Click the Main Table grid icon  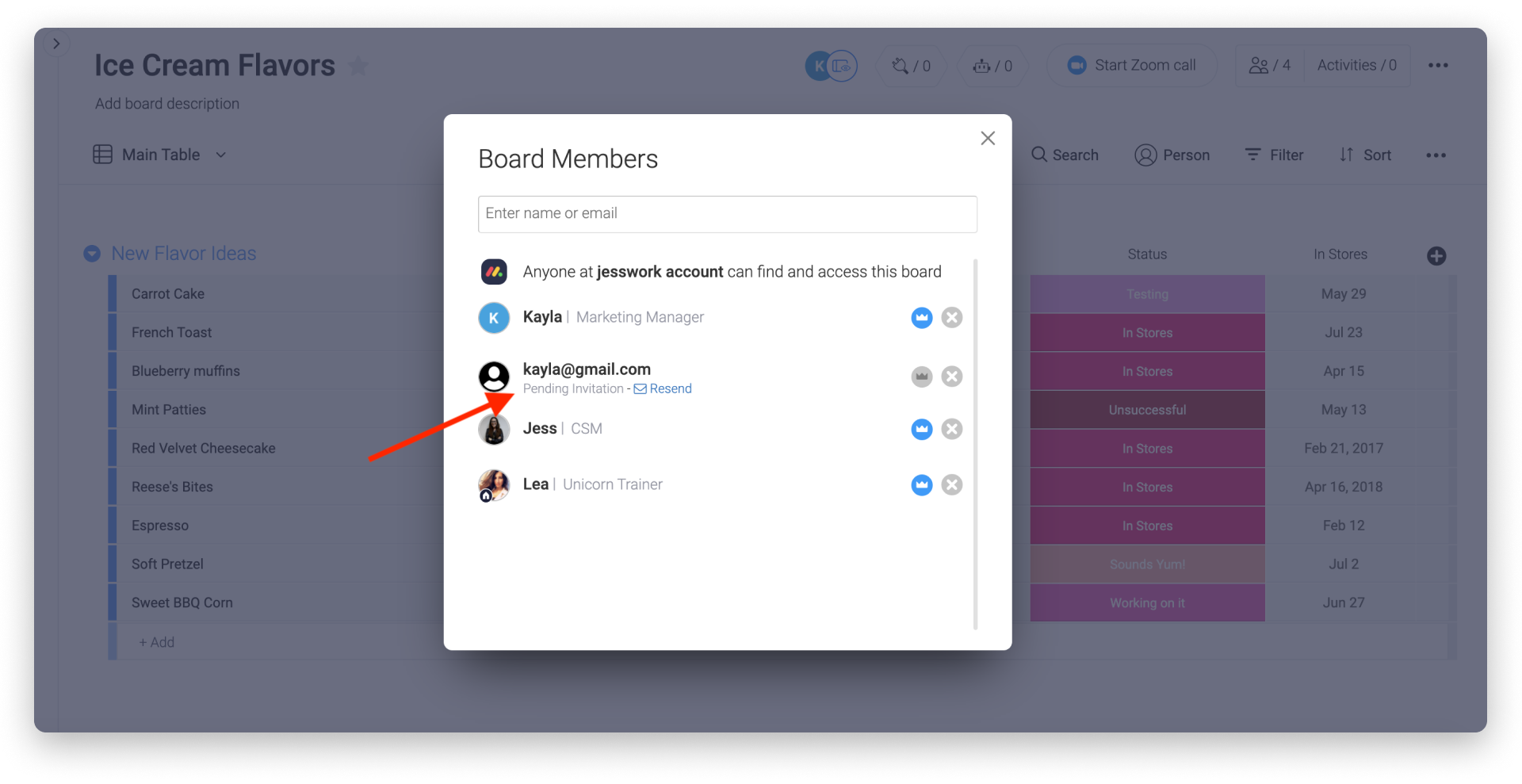(x=102, y=155)
